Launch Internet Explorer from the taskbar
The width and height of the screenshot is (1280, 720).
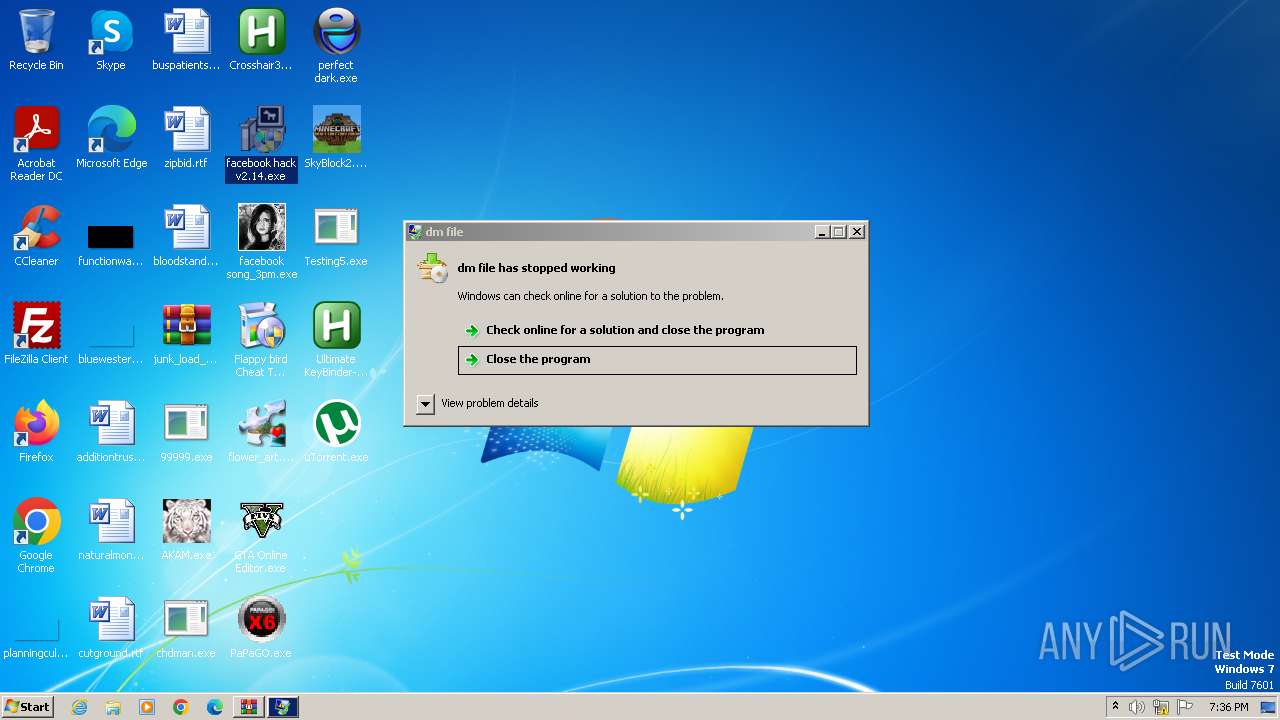click(x=79, y=707)
